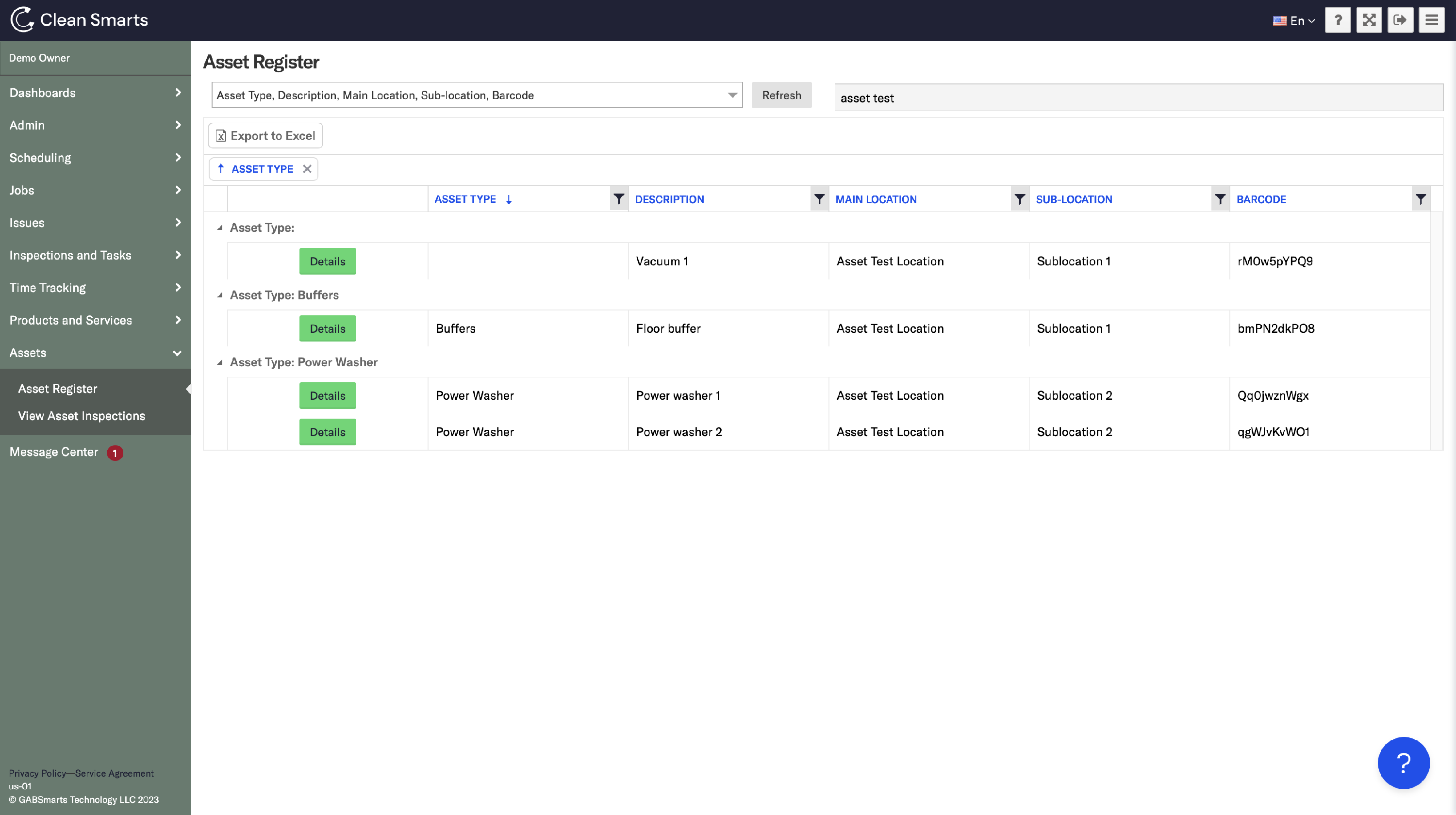
Task: Open the language selector En
Action: [x=1294, y=21]
